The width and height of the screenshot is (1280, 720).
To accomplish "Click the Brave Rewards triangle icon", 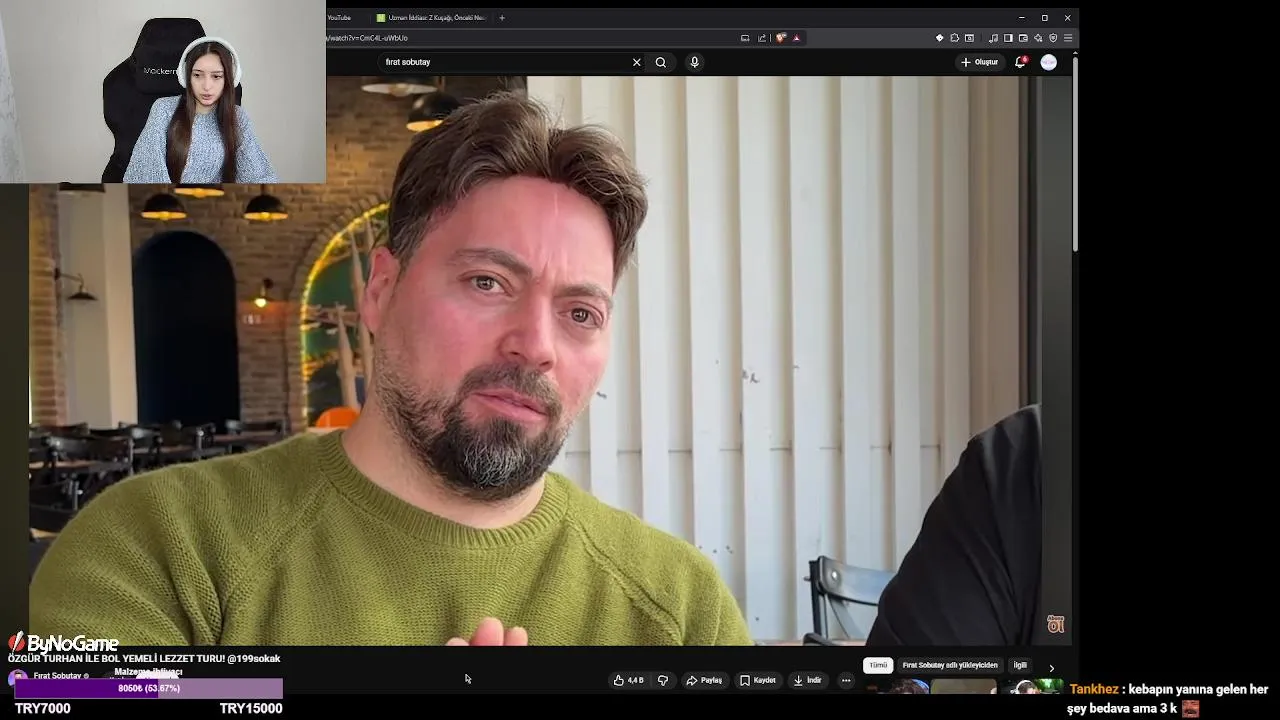I will click(x=797, y=38).
